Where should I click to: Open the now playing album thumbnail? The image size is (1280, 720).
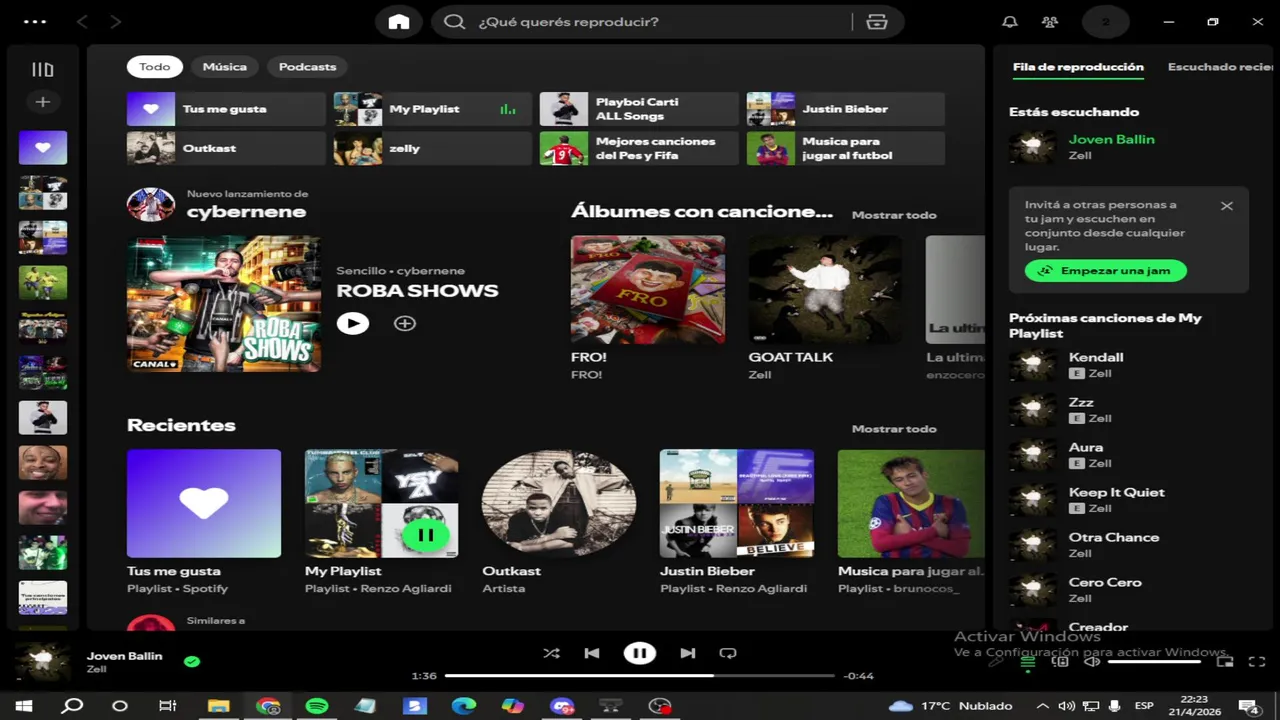coord(43,662)
